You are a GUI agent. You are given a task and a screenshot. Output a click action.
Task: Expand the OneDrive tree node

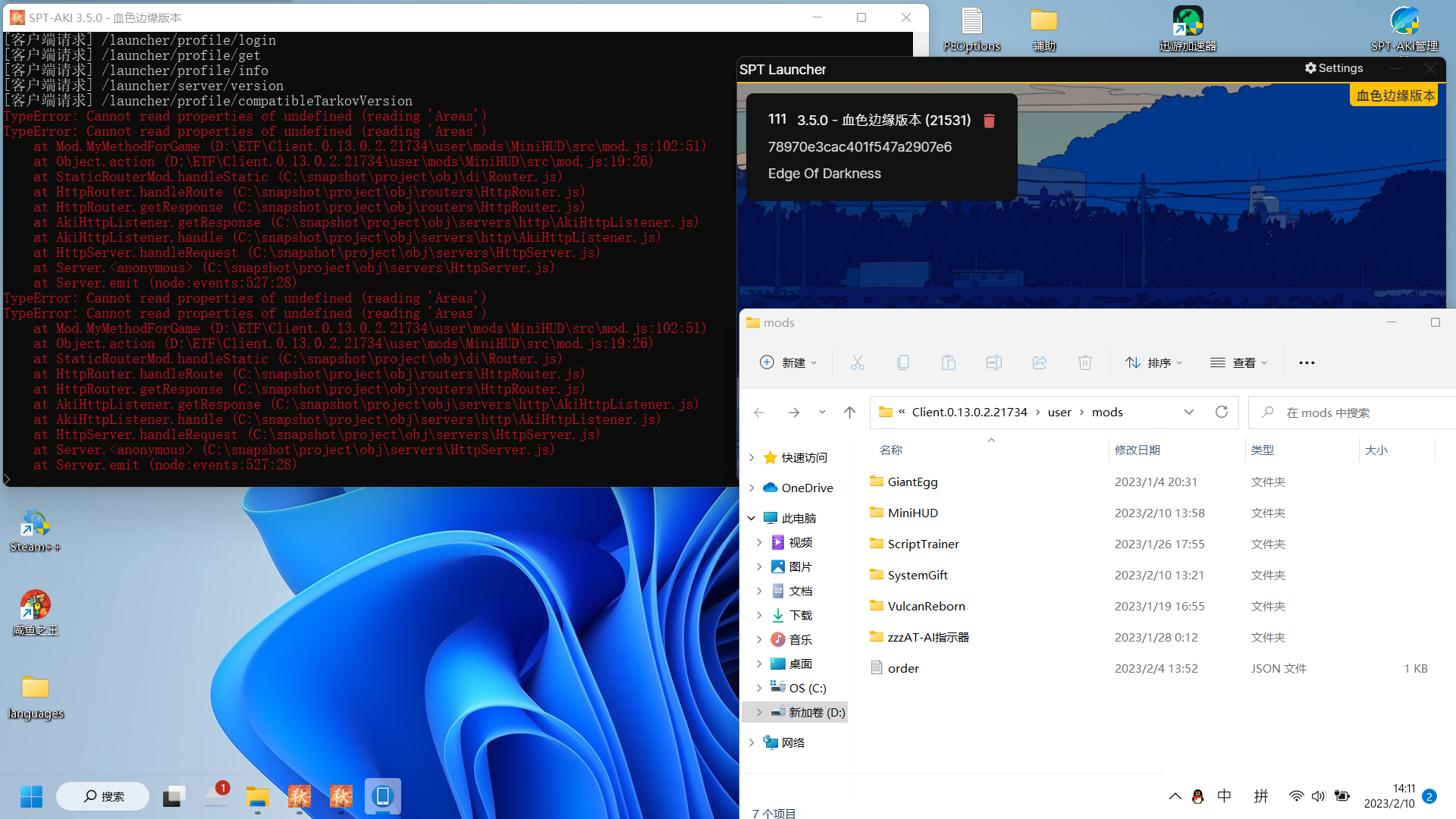752,488
